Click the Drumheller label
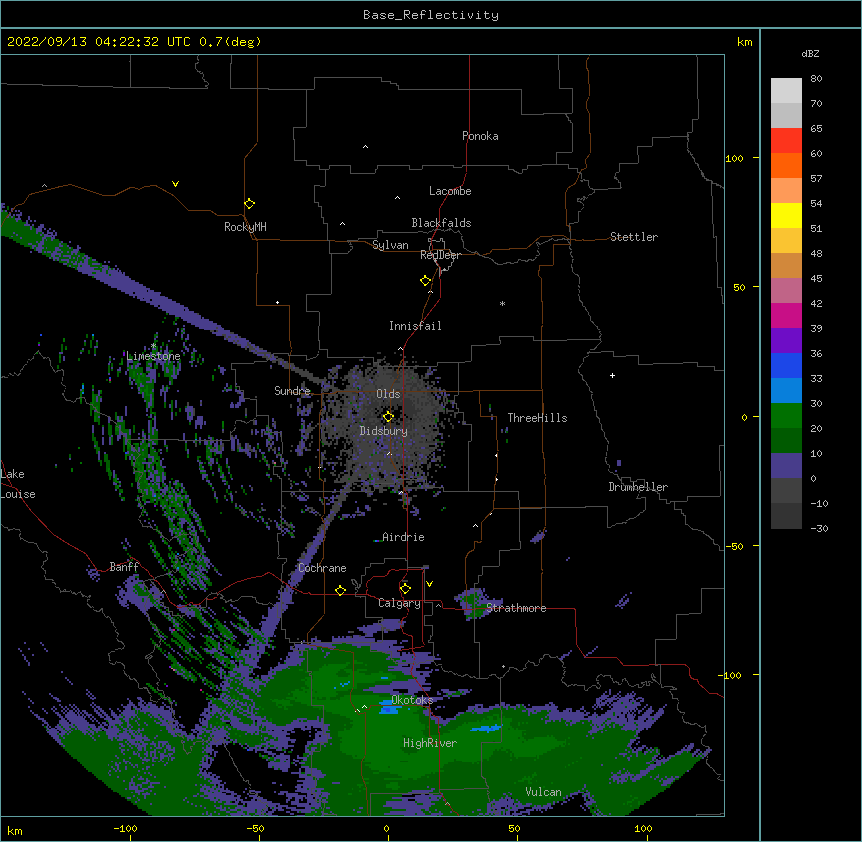Image resolution: width=862 pixels, height=842 pixels. pos(638,487)
